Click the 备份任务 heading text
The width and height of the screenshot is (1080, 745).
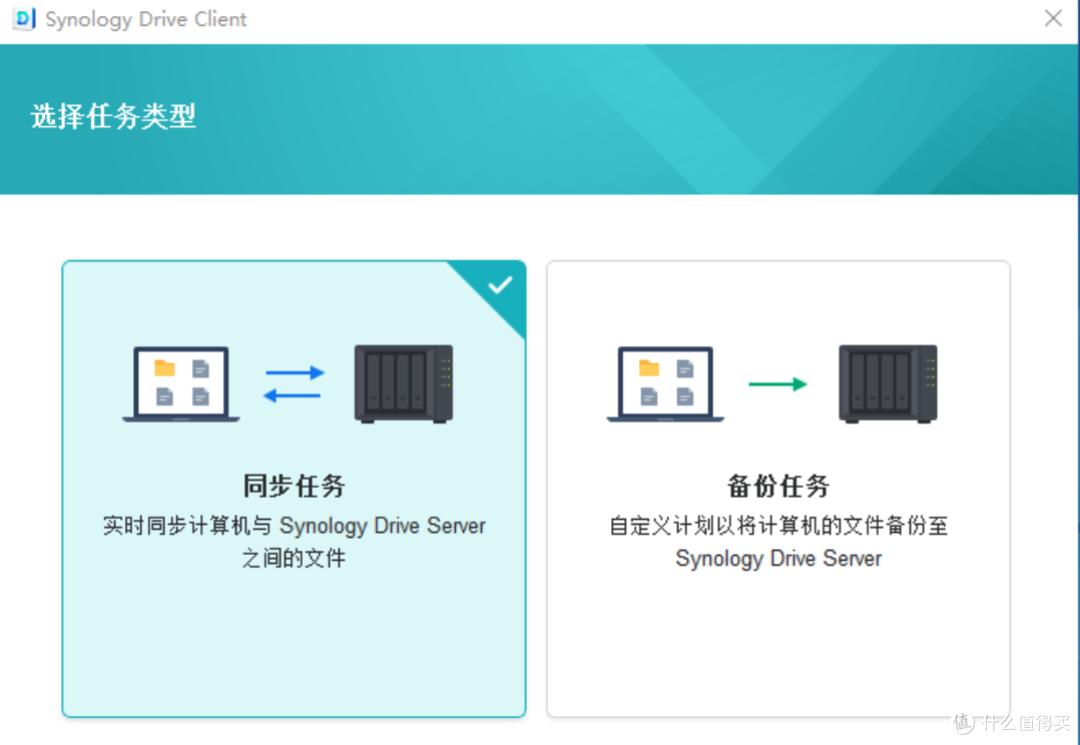point(778,486)
